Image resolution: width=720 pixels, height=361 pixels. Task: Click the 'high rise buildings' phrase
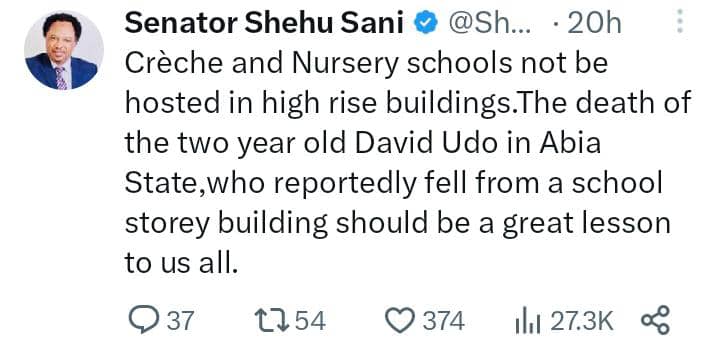point(387,102)
